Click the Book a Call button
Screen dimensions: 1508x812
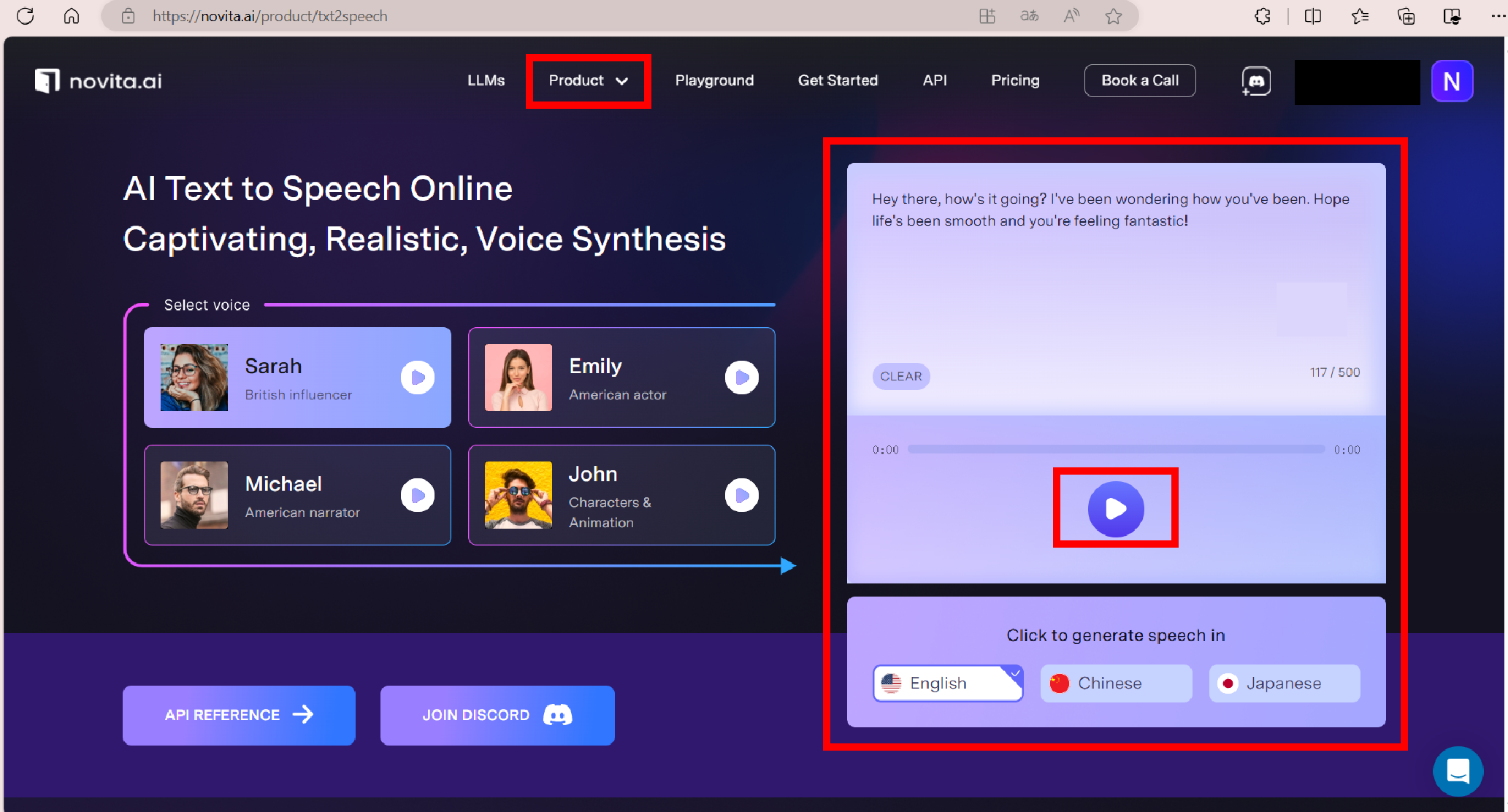point(1139,81)
